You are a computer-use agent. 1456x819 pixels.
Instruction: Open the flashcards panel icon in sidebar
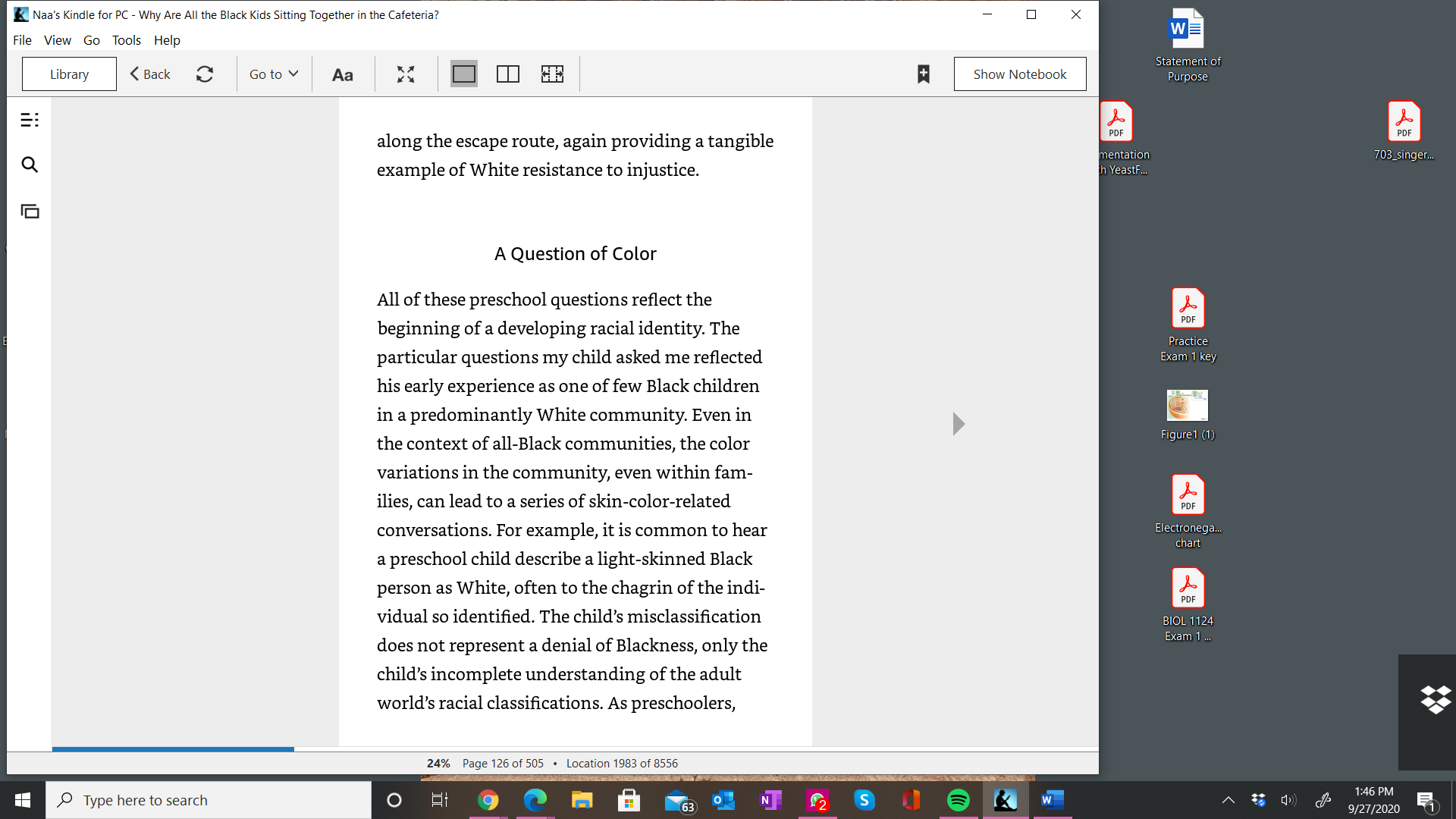click(x=30, y=212)
